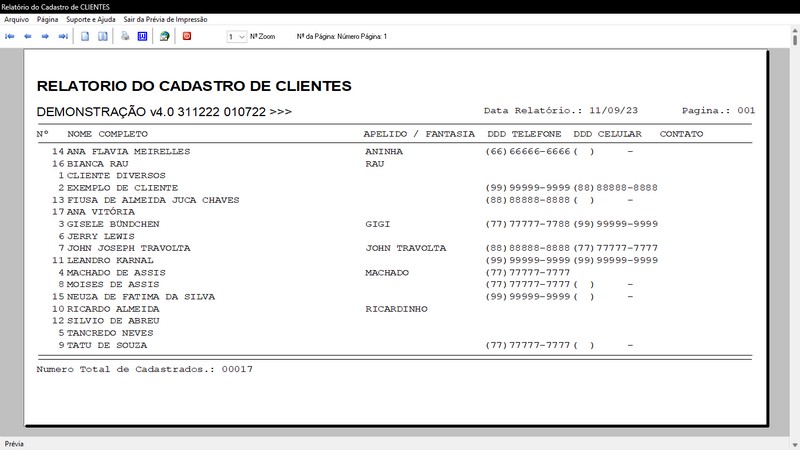Screen dimensions: 800x450
Task: Click phone (66) 66666-6666
Action: [528, 152]
